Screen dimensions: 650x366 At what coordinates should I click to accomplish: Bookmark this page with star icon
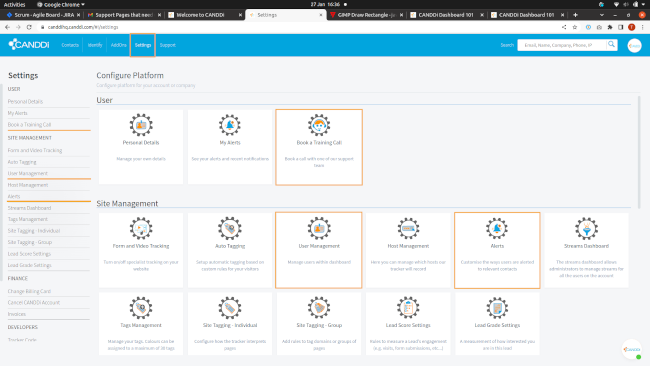pyautogui.click(x=575, y=27)
